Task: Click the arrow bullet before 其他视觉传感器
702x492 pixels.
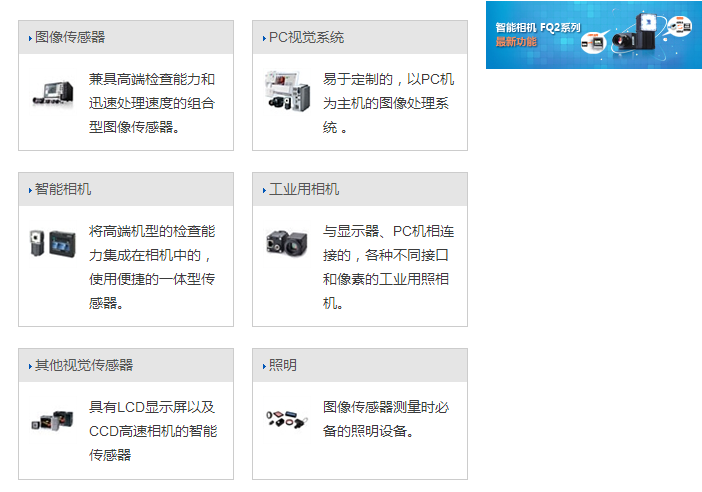Action: pyautogui.click(x=30, y=366)
